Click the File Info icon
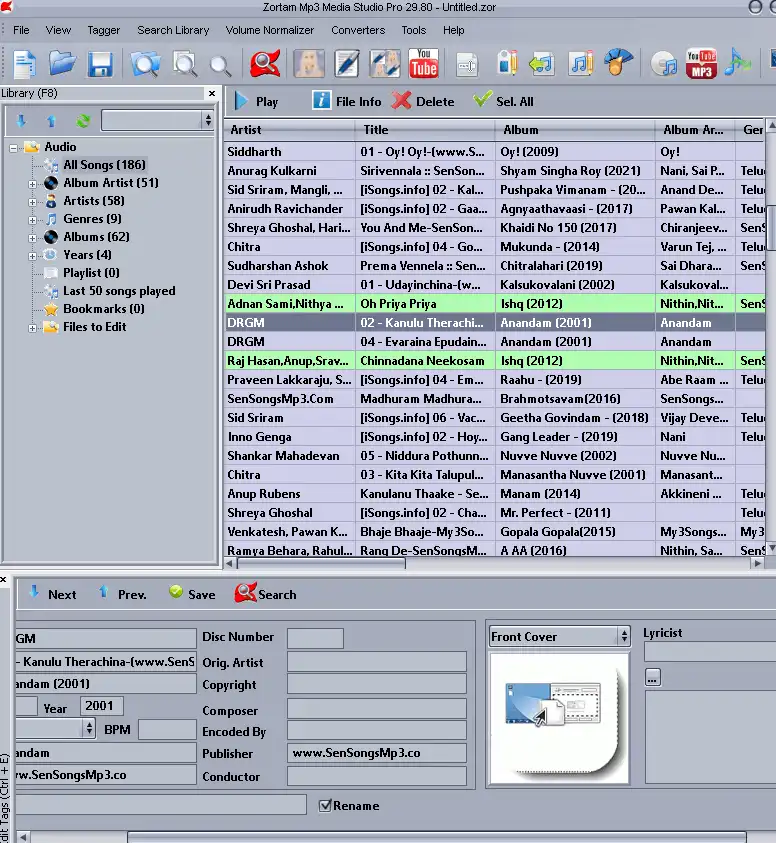Screen dimensions: 776x843 pyautogui.click(x=322, y=101)
